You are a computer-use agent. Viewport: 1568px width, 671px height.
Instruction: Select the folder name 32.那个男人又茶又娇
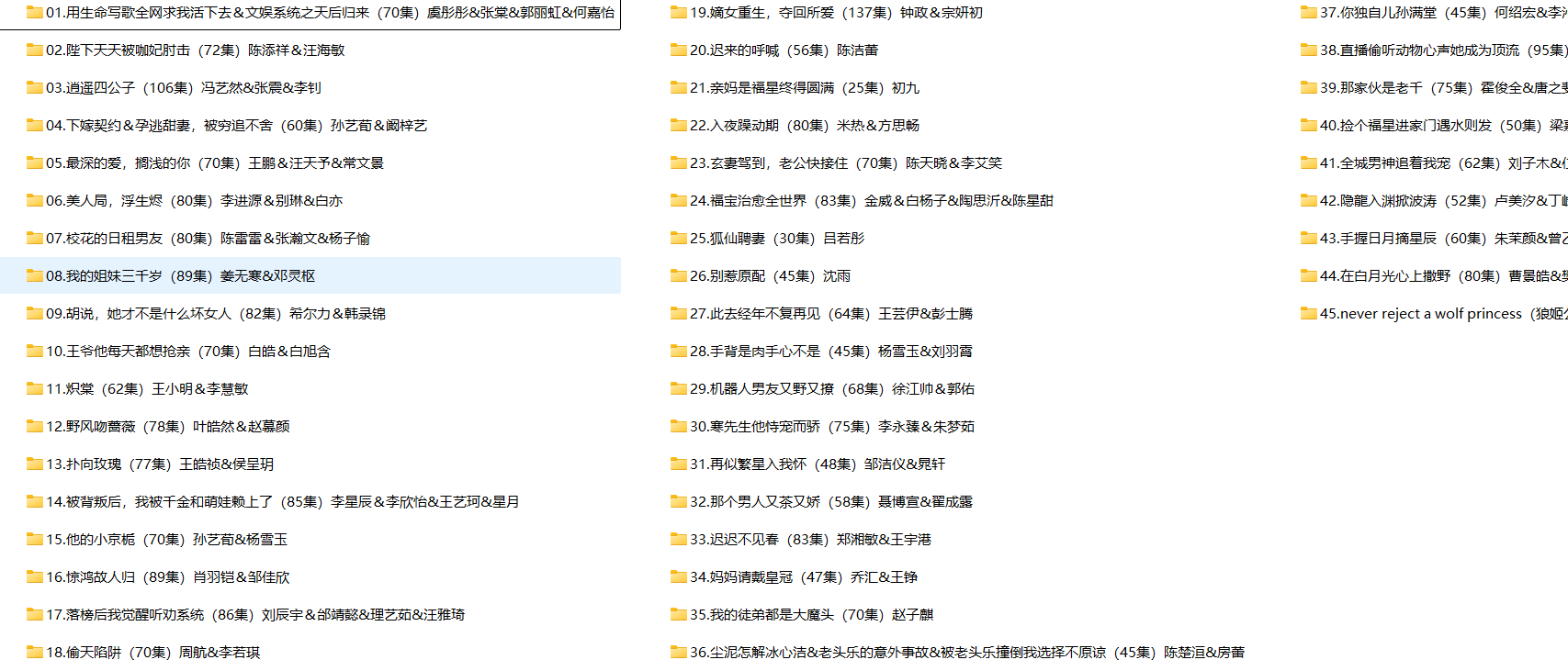(x=755, y=501)
